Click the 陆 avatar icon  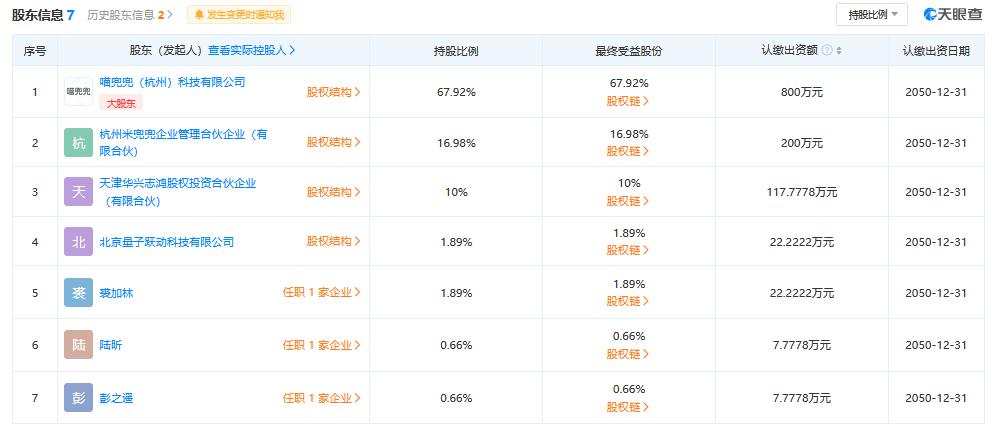click(x=78, y=345)
